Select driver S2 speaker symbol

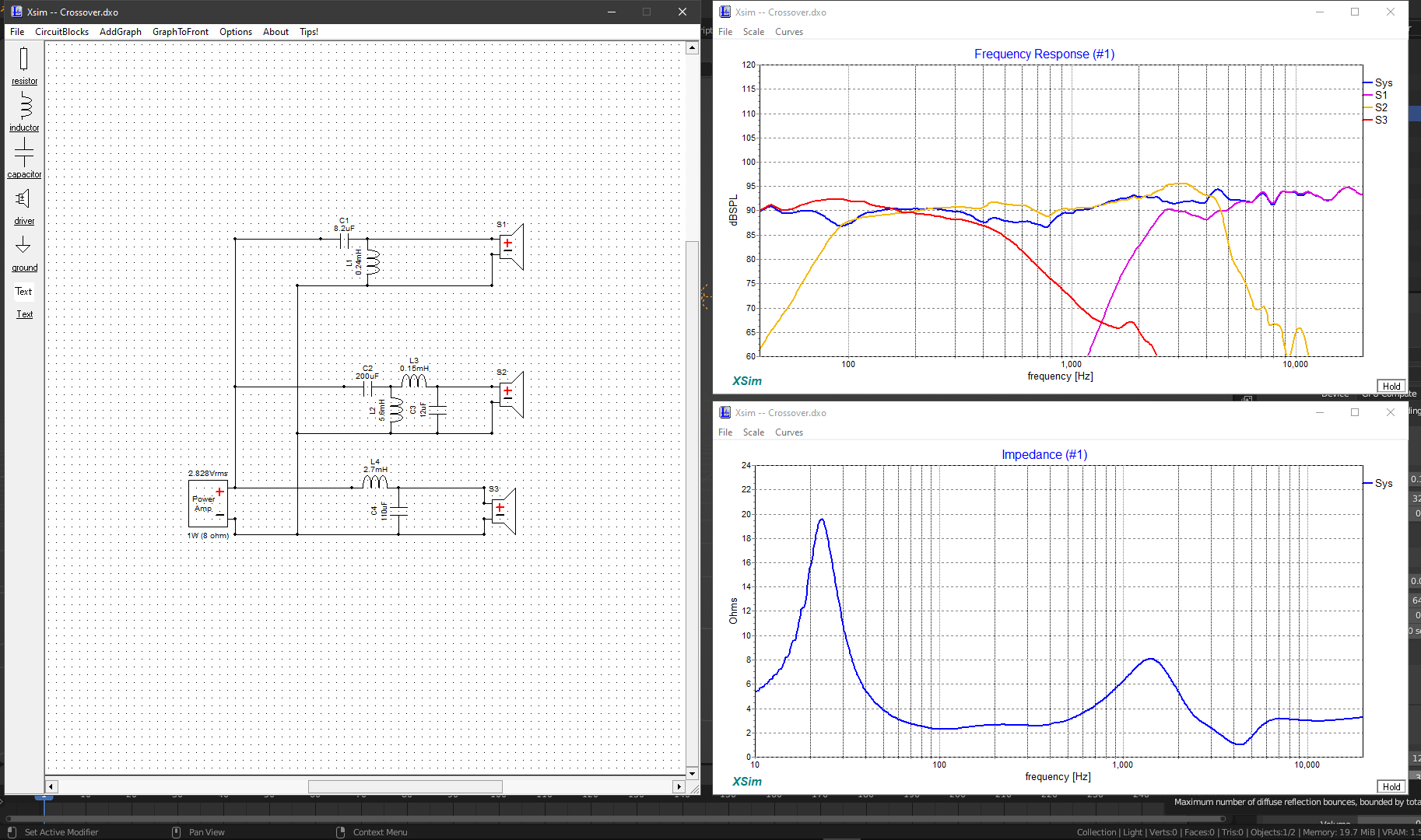click(x=511, y=394)
